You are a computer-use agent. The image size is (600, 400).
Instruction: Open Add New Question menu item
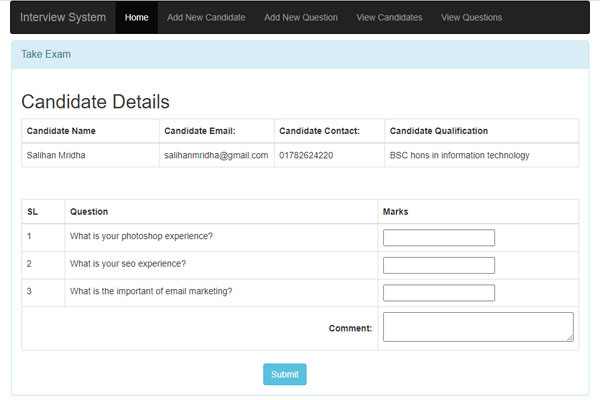point(301,17)
